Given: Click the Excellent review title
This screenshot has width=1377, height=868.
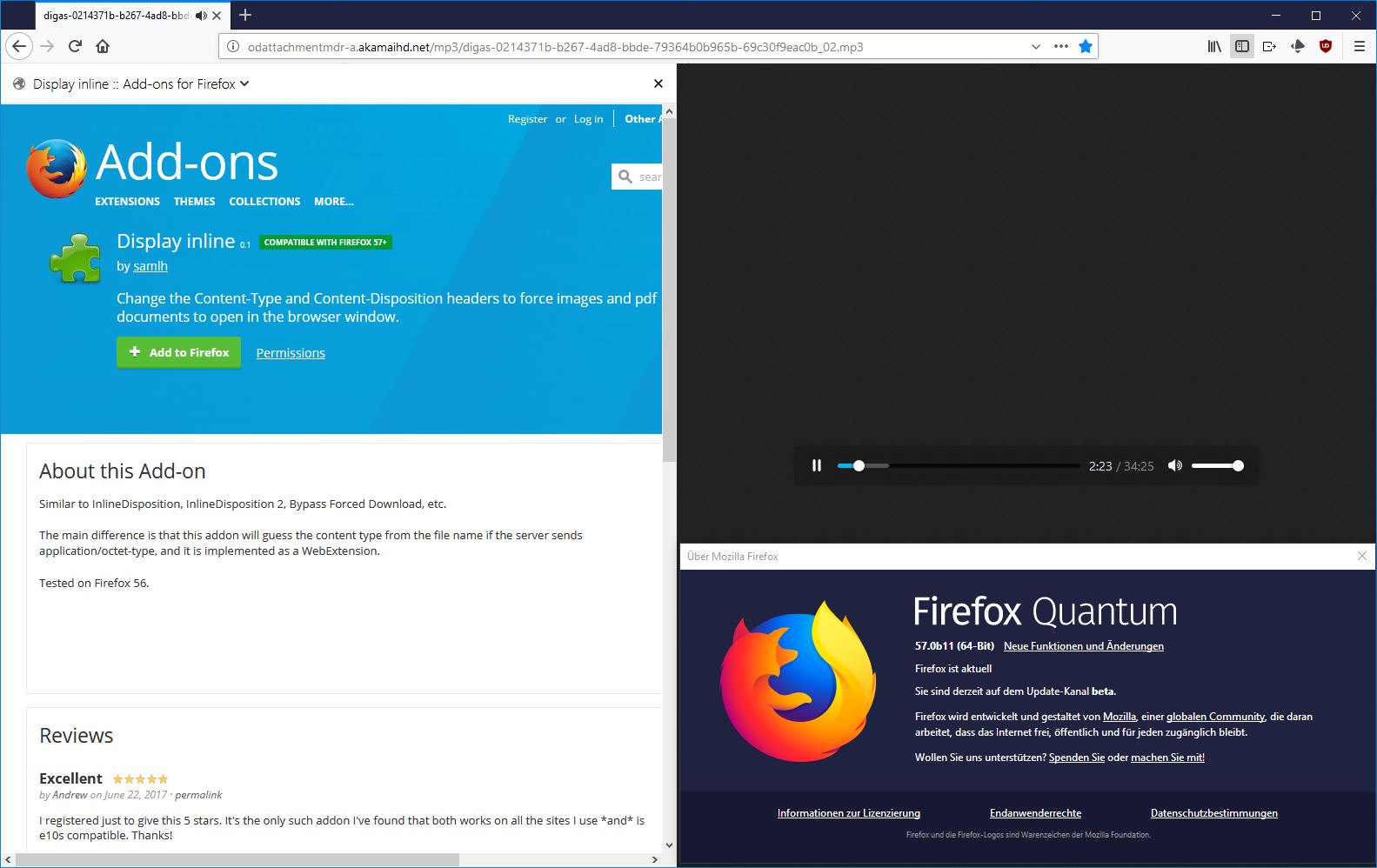Looking at the screenshot, I should tap(70, 778).
